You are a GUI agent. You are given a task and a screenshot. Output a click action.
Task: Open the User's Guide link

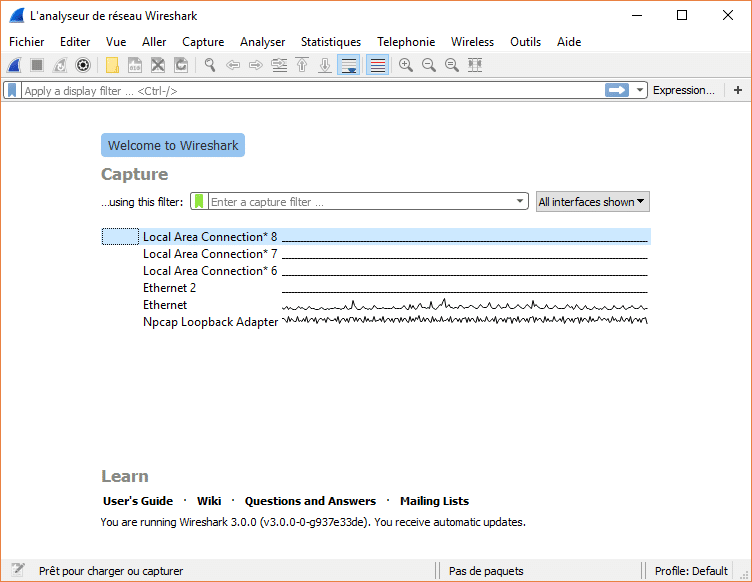pyautogui.click(x=138, y=501)
